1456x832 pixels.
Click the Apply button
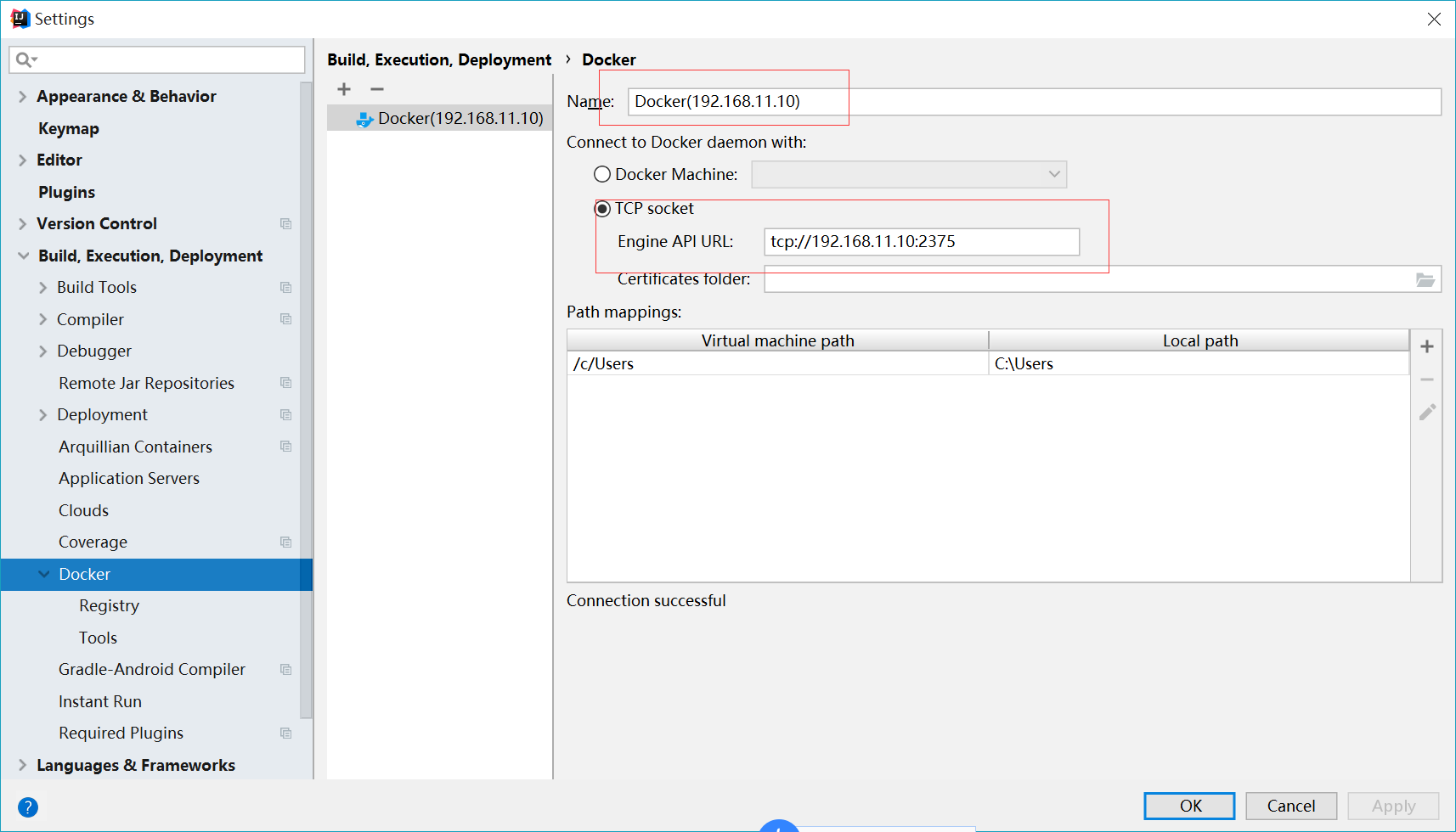click(1393, 806)
